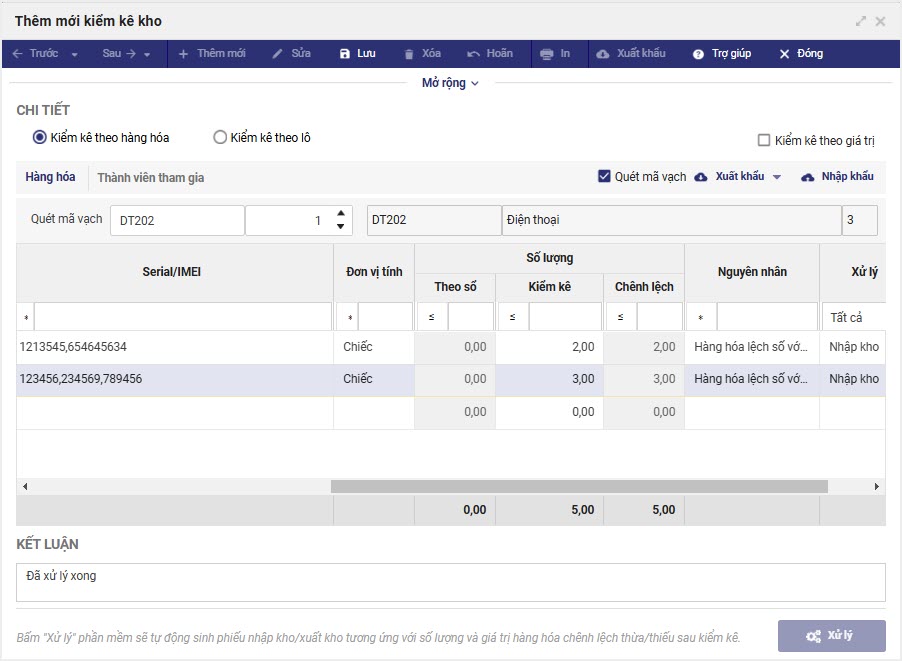Click the Lưu save icon
Viewport: 902px width, 661px height.
[x=345, y=54]
